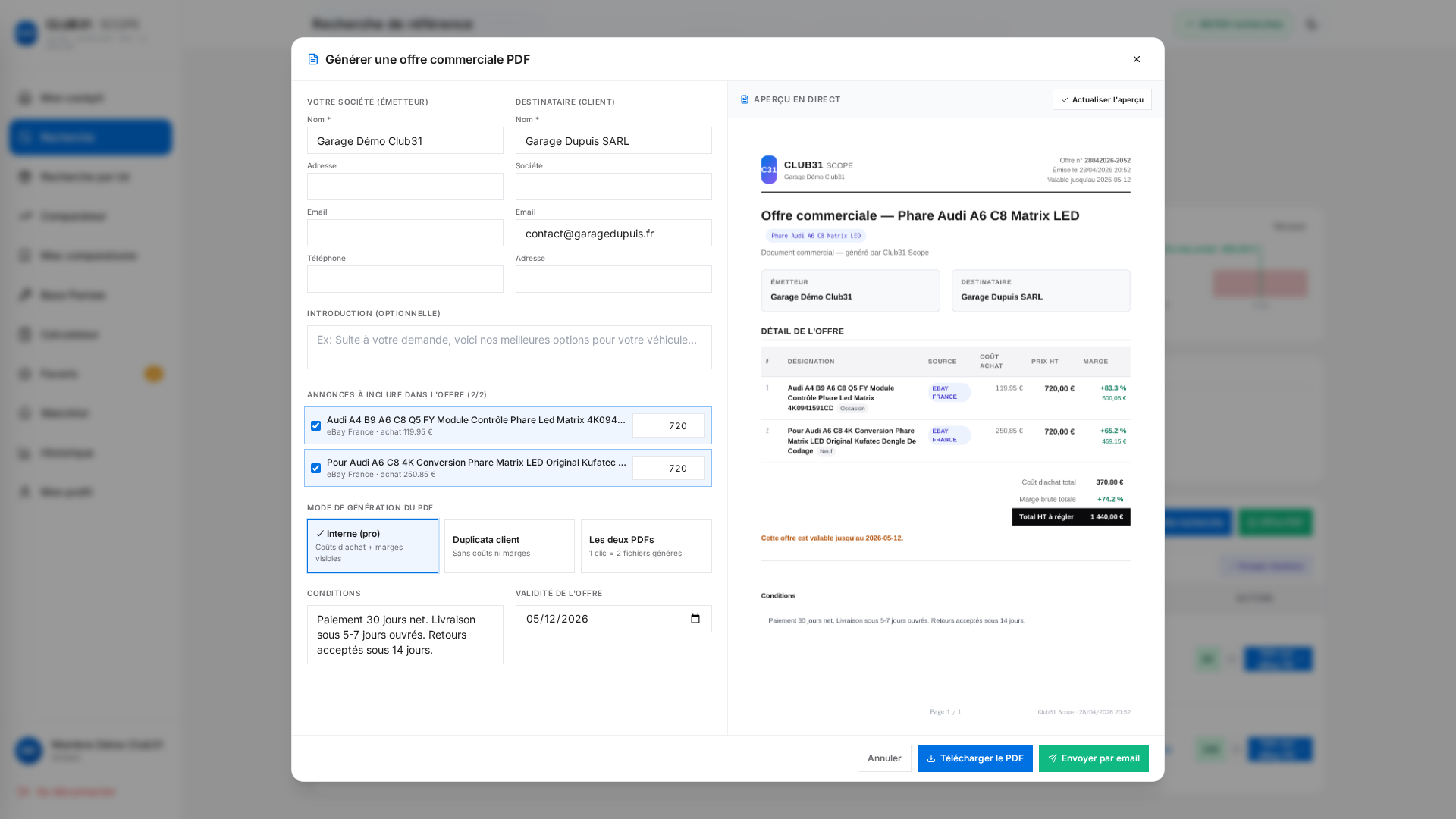Click the Conditions text area
Viewport: 1456px width, 819px height.
click(405, 635)
